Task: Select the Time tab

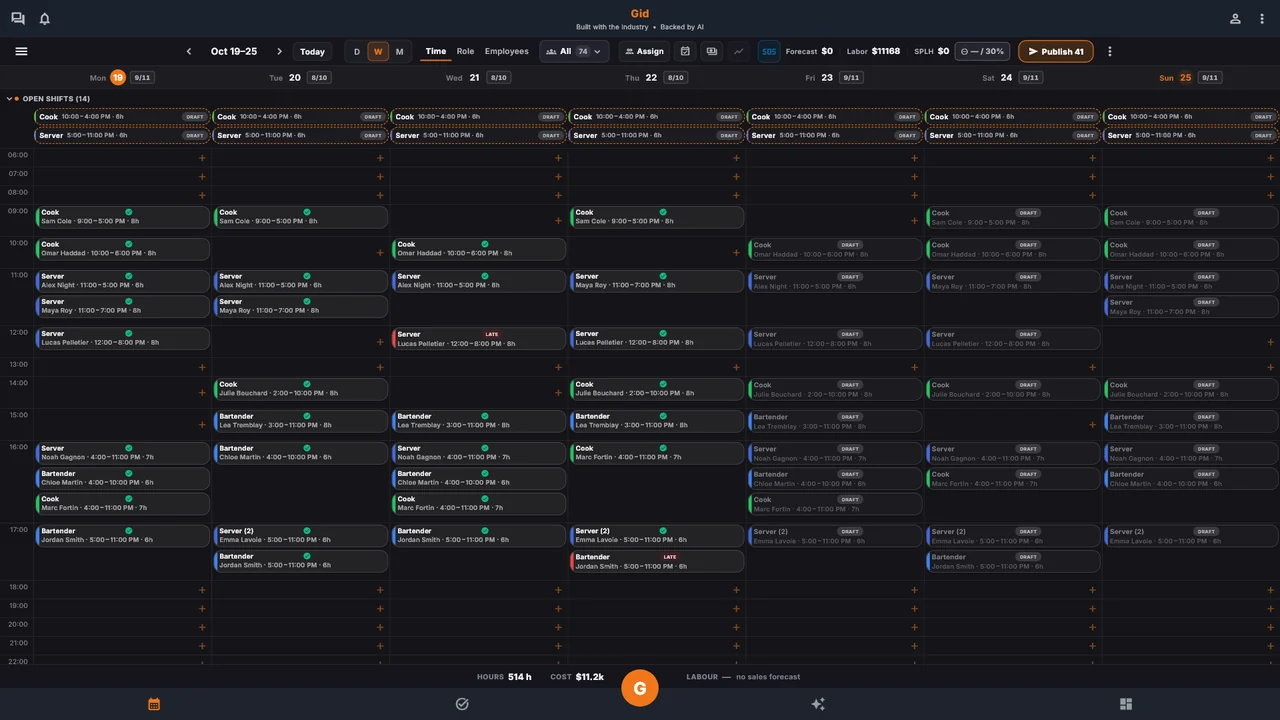Action: click(436, 51)
